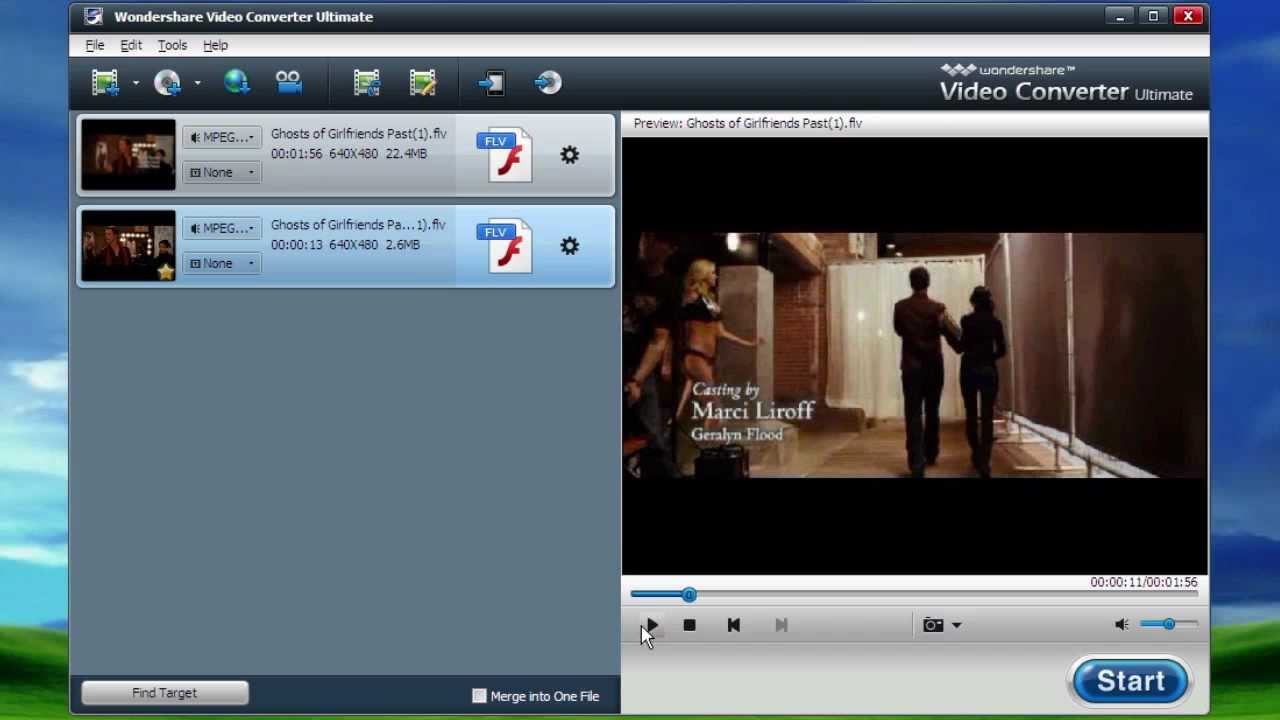Expand the Load DVD dropdown arrow
The height and width of the screenshot is (720, 1280).
(197, 83)
